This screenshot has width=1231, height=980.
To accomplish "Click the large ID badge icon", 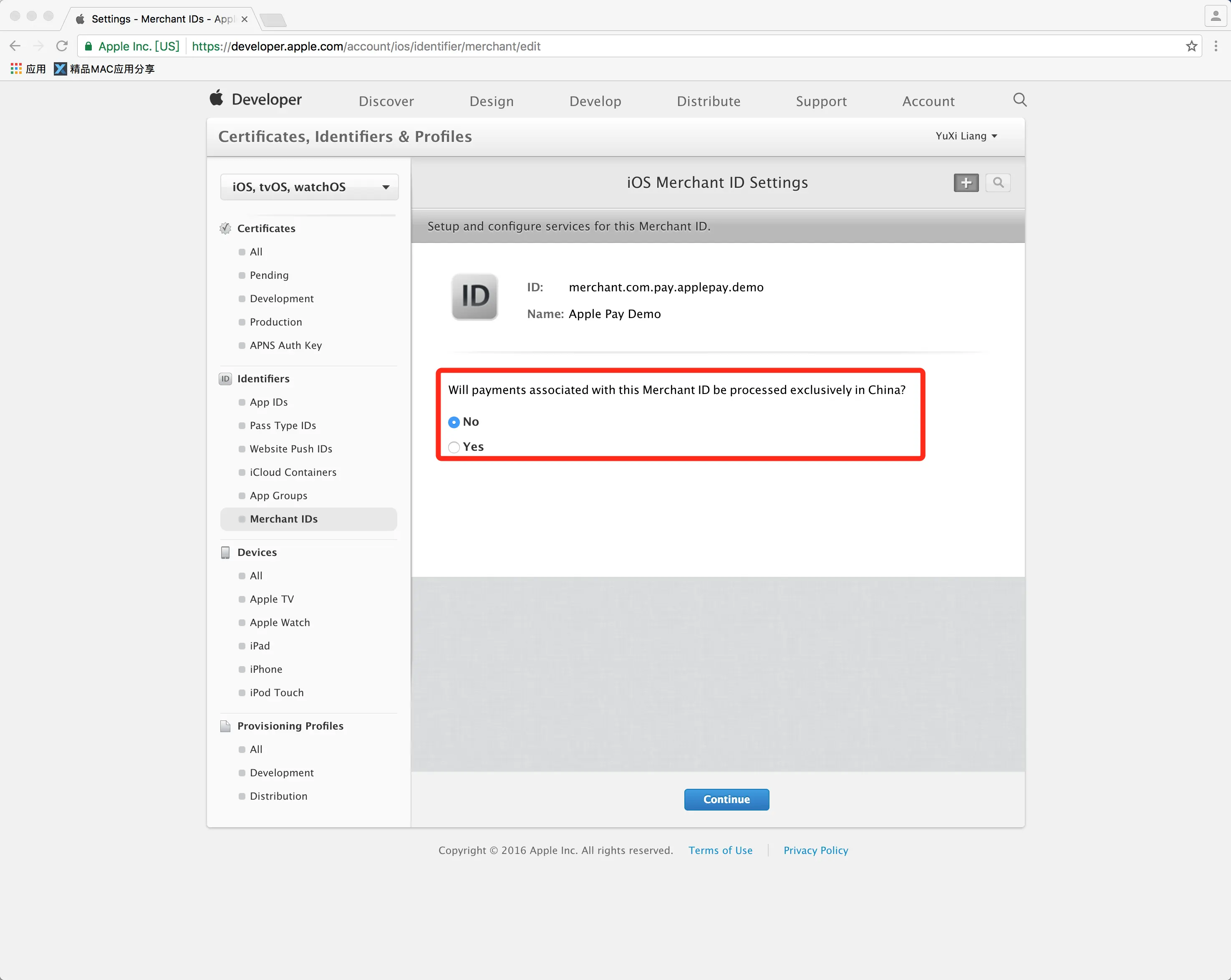I will 474,296.
